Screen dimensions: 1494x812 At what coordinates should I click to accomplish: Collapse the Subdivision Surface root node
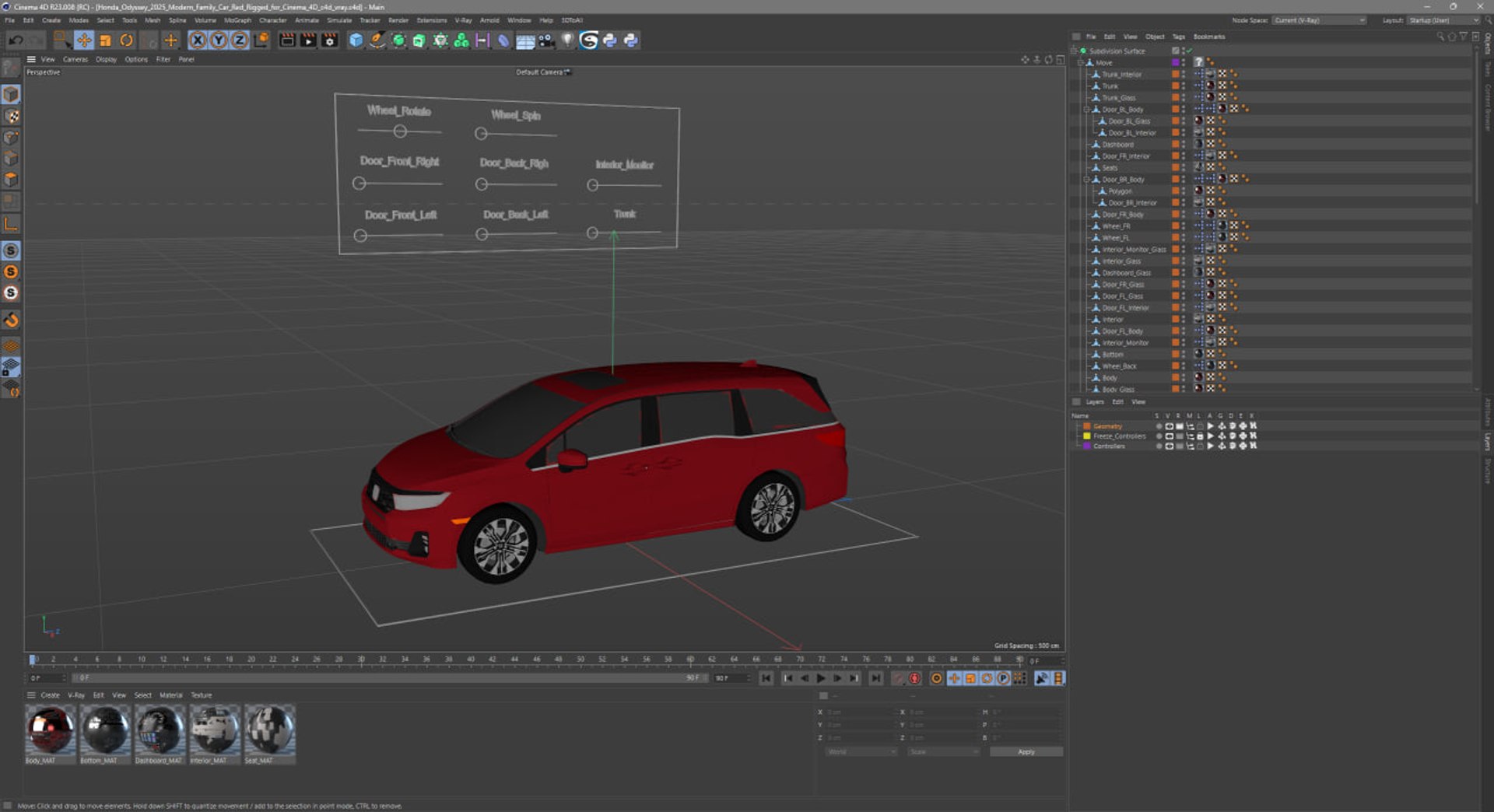1075,51
